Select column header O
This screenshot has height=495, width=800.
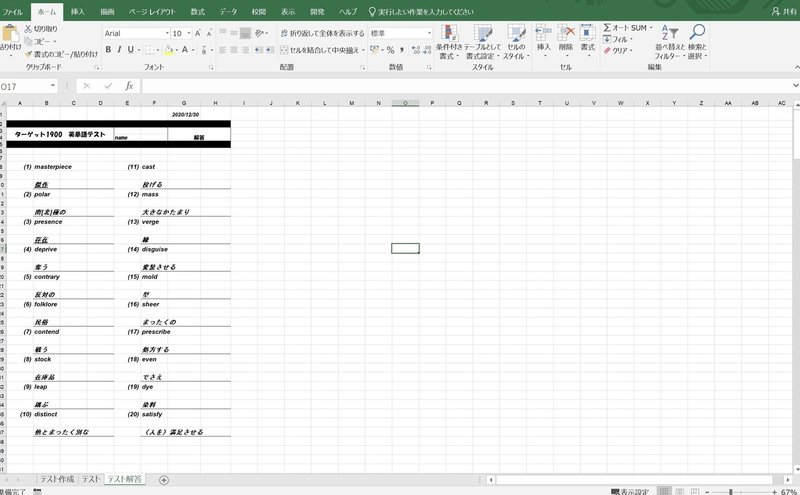coord(405,103)
